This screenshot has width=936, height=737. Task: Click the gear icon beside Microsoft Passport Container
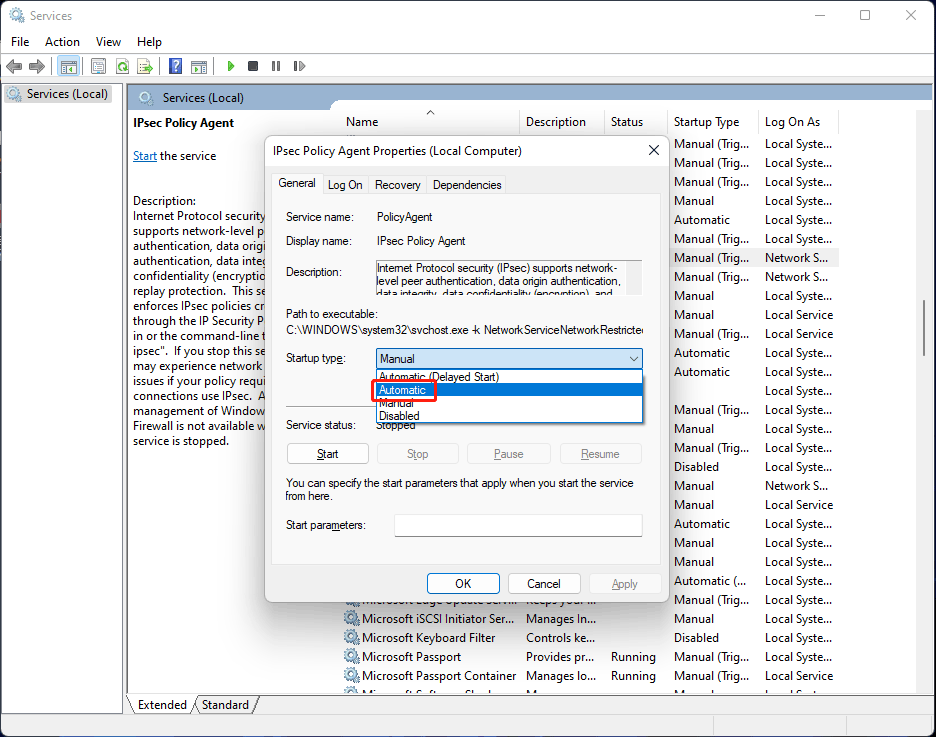point(352,676)
